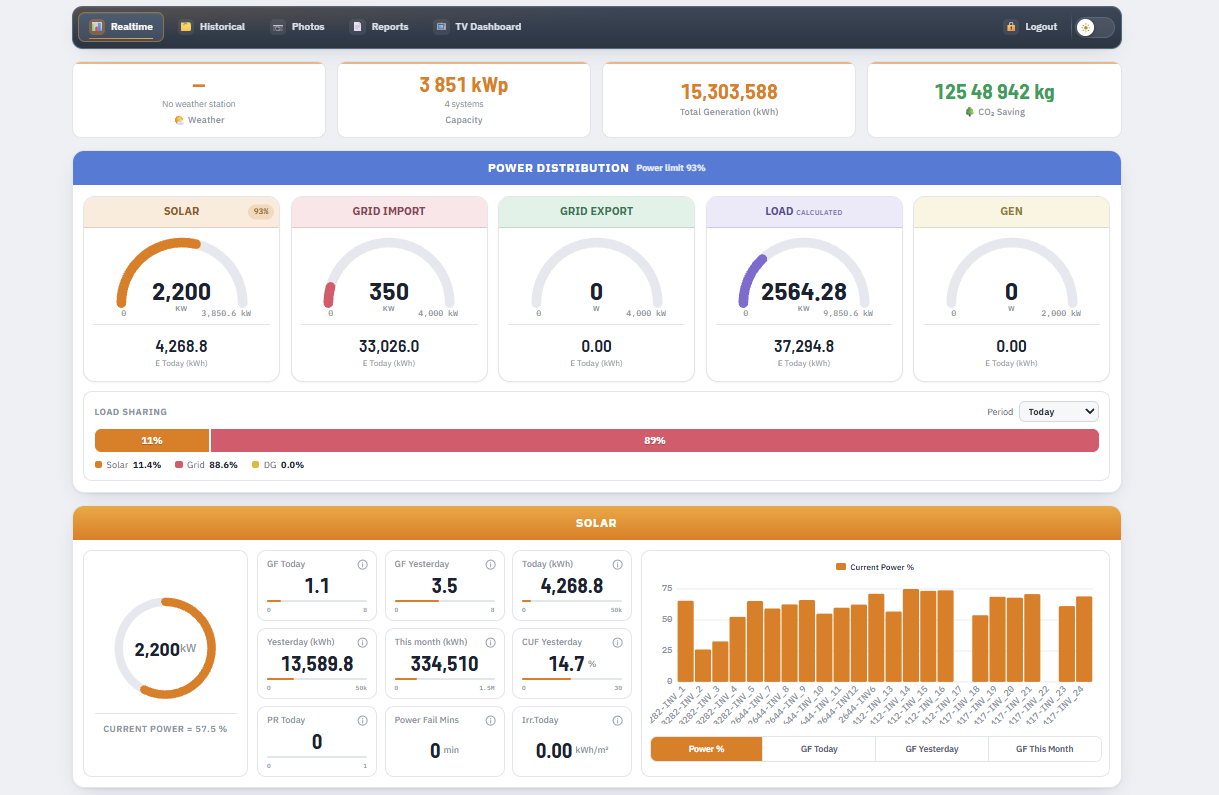Click the Power limit 93% label
The height and width of the screenshot is (795, 1219).
(x=671, y=168)
